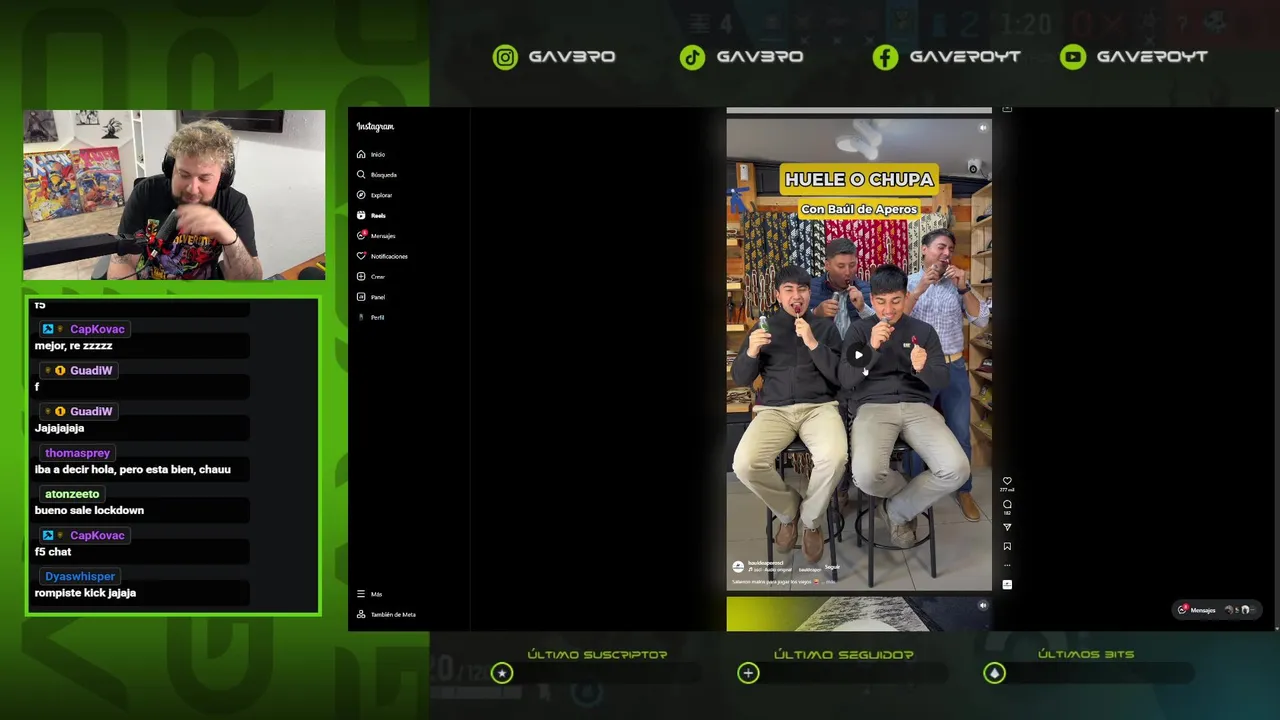Click the Instagram logo
The height and width of the screenshot is (720, 1280).
(375, 126)
